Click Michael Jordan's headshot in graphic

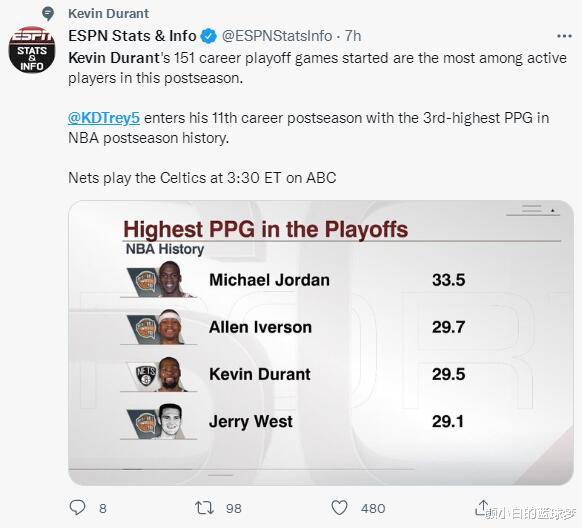[x=171, y=279]
